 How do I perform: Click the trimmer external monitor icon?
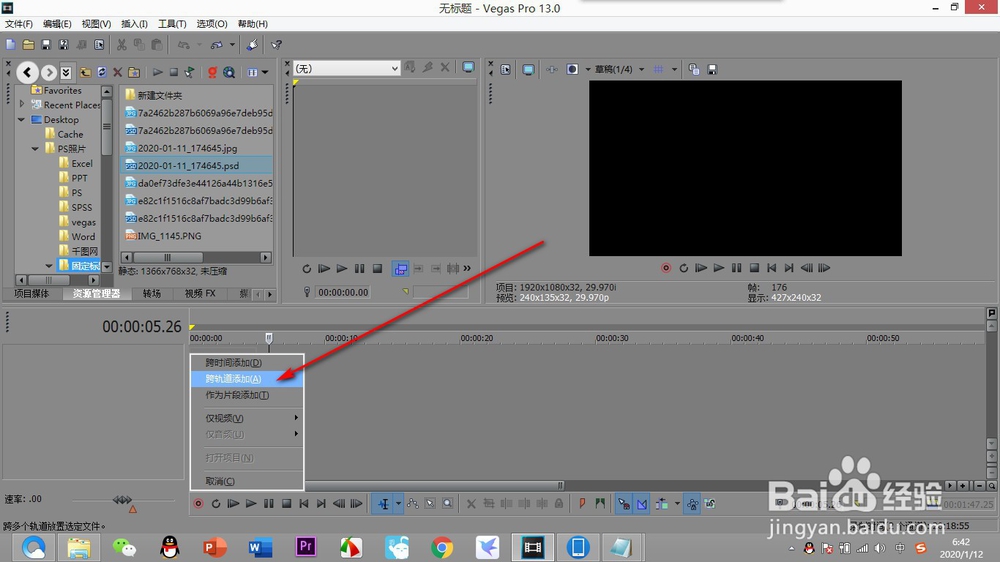point(468,67)
